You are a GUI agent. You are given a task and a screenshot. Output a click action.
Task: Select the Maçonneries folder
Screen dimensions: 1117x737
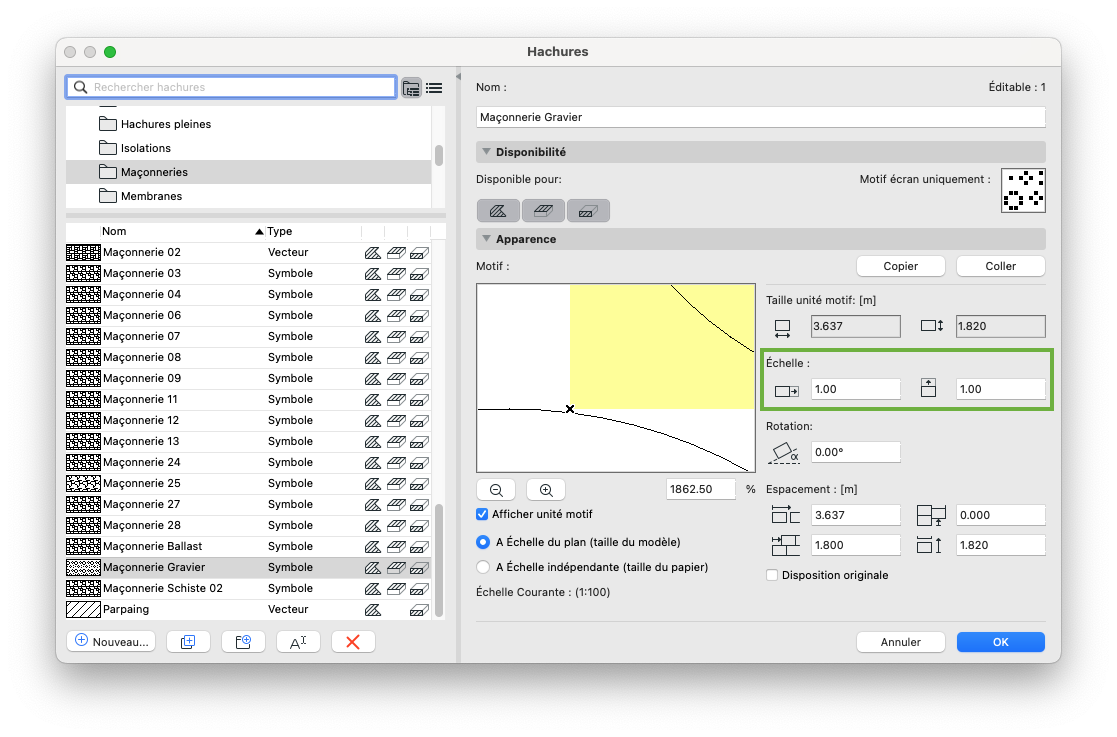click(249, 172)
